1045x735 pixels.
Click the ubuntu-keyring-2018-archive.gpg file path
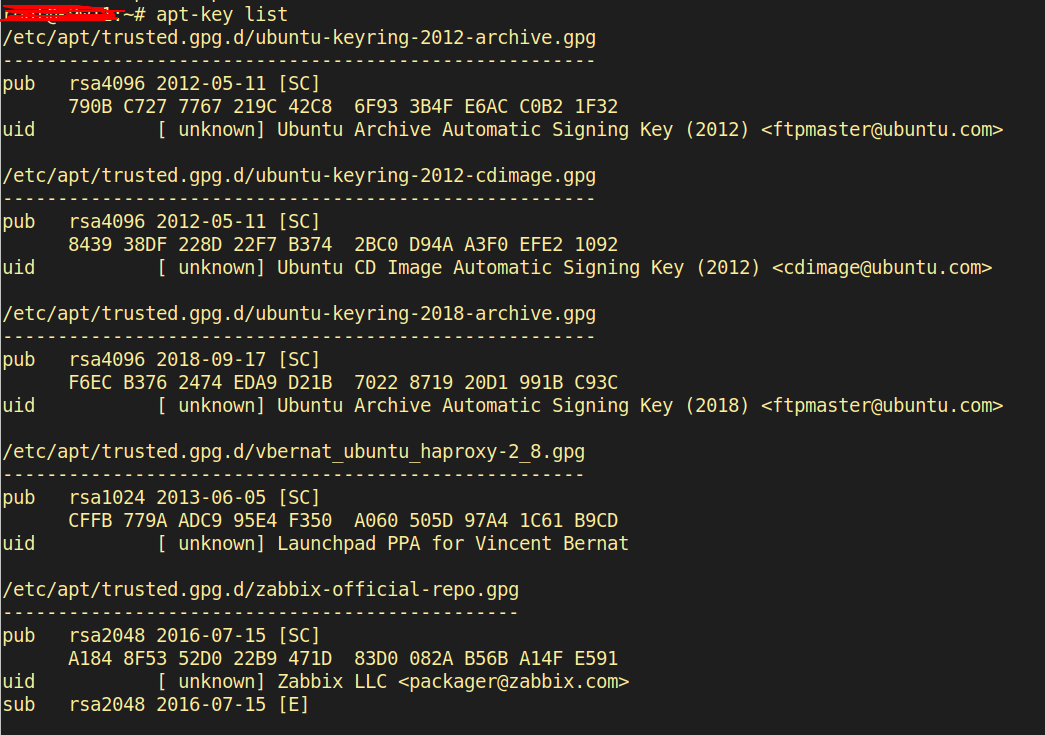(299, 313)
